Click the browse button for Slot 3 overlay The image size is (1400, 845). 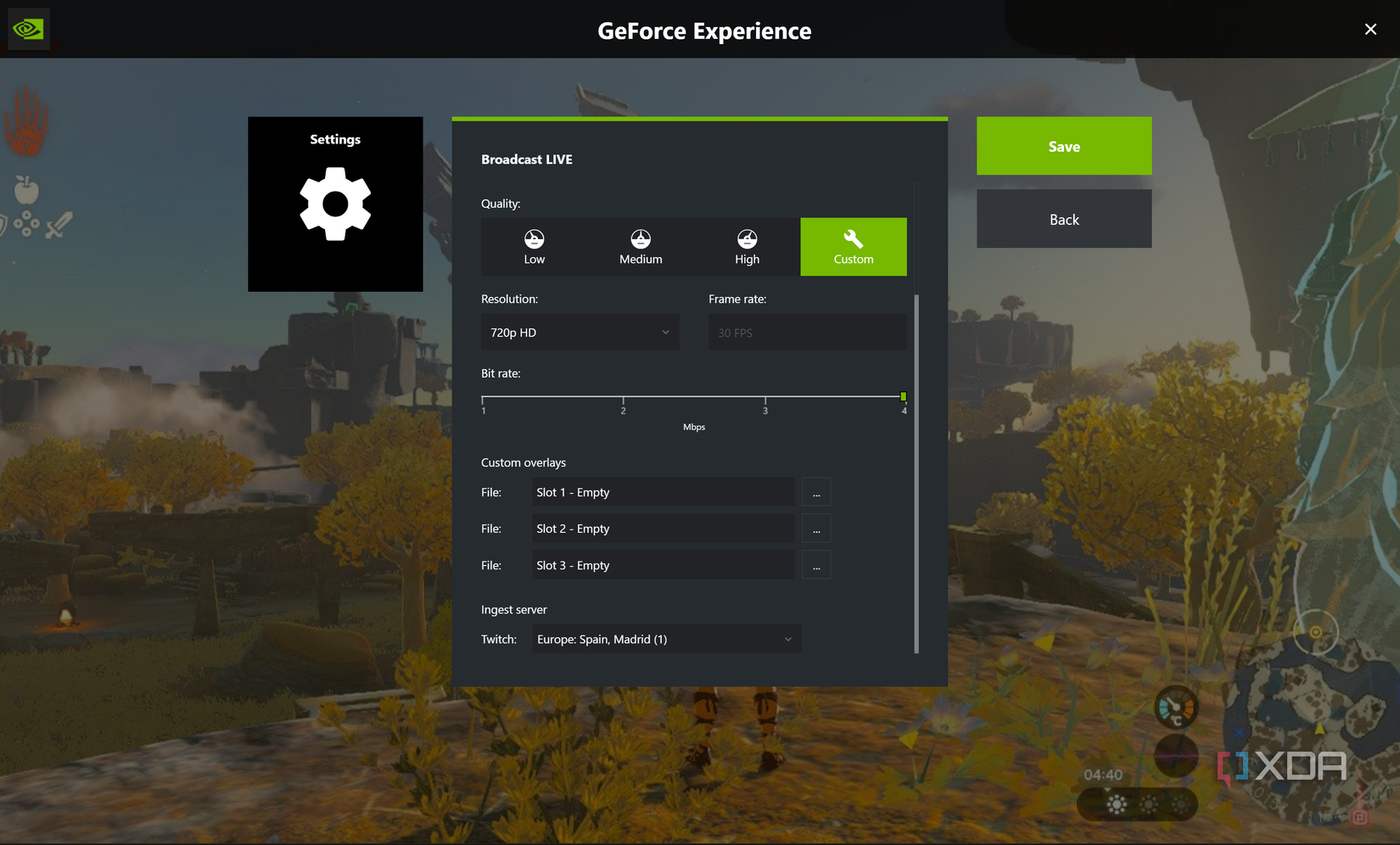click(815, 564)
